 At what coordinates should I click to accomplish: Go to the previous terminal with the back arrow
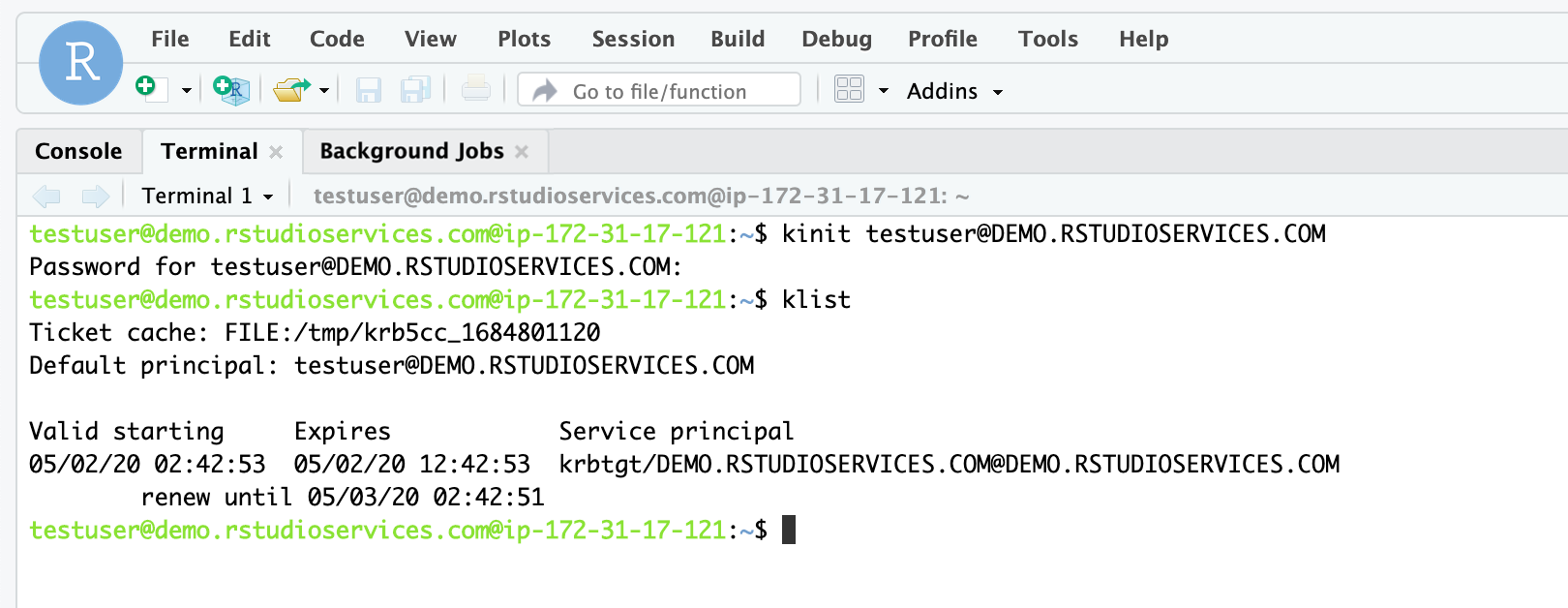click(45, 196)
